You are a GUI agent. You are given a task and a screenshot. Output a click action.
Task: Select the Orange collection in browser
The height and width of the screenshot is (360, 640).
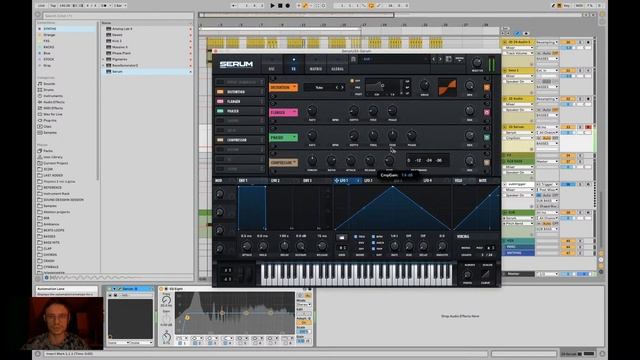pos(49,35)
